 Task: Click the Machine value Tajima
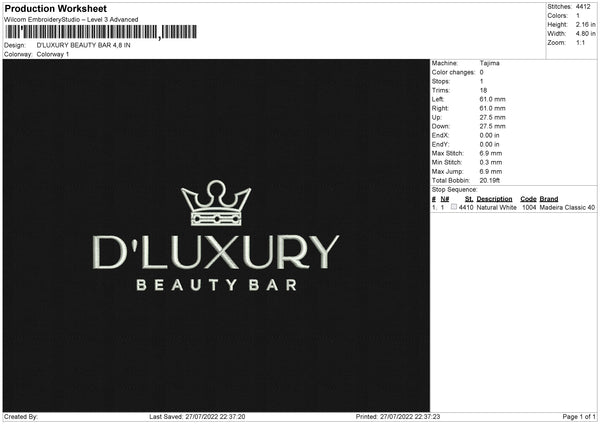pos(489,63)
